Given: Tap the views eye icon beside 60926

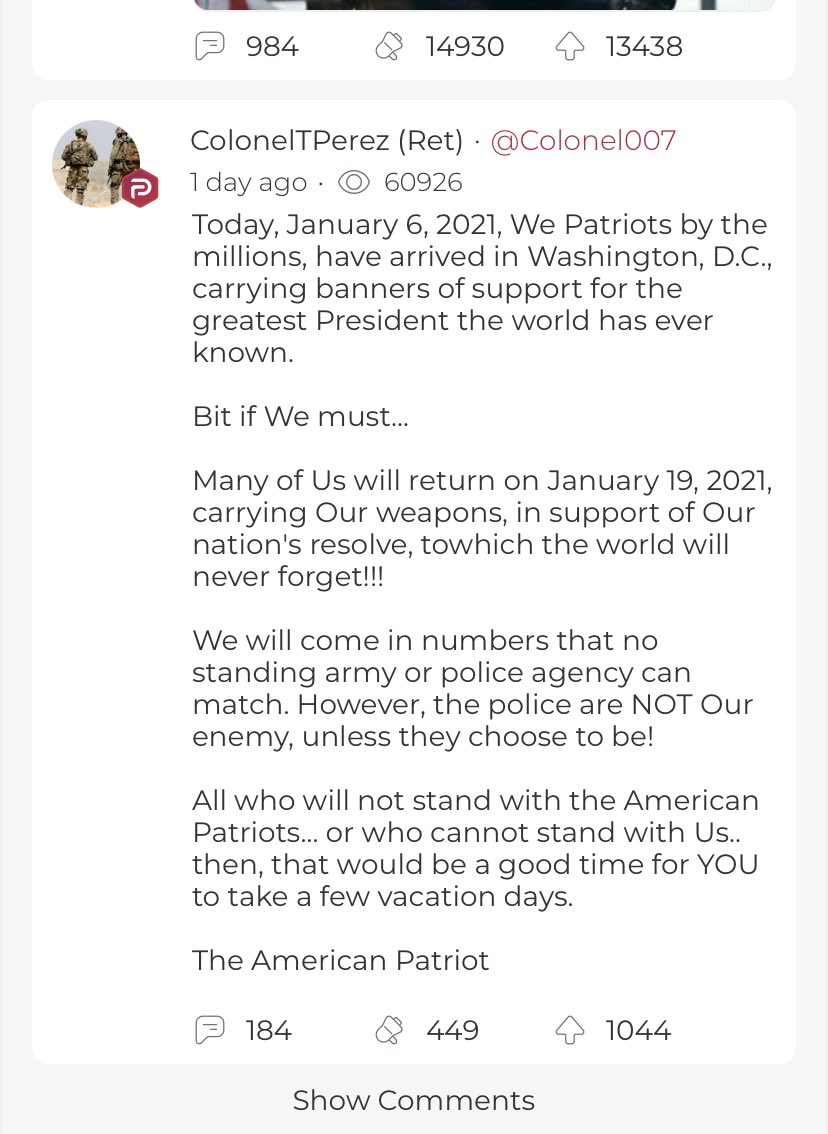Looking at the screenshot, I should pos(354,182).
